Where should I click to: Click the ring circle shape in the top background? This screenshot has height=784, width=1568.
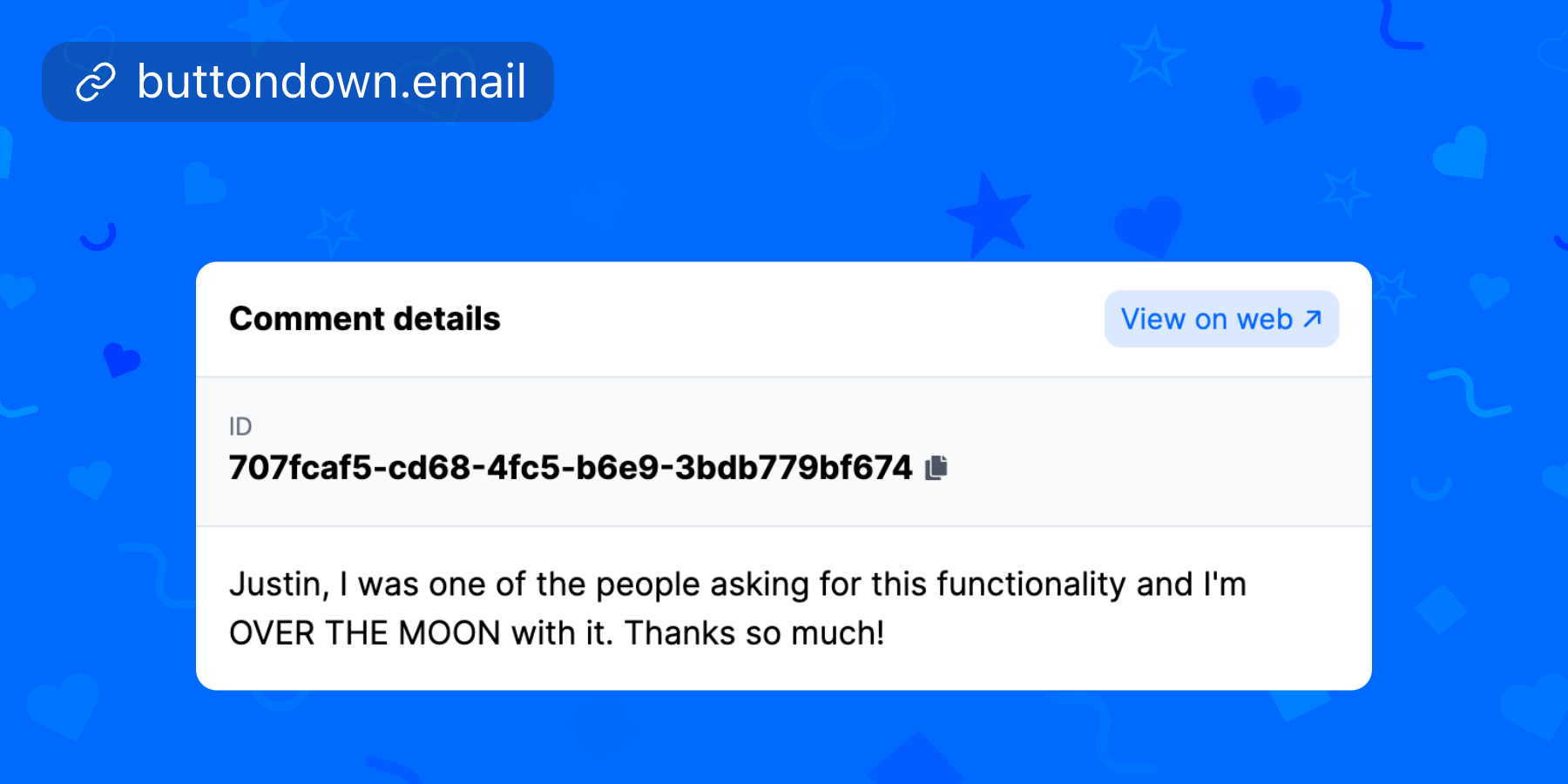pos(852,109)
